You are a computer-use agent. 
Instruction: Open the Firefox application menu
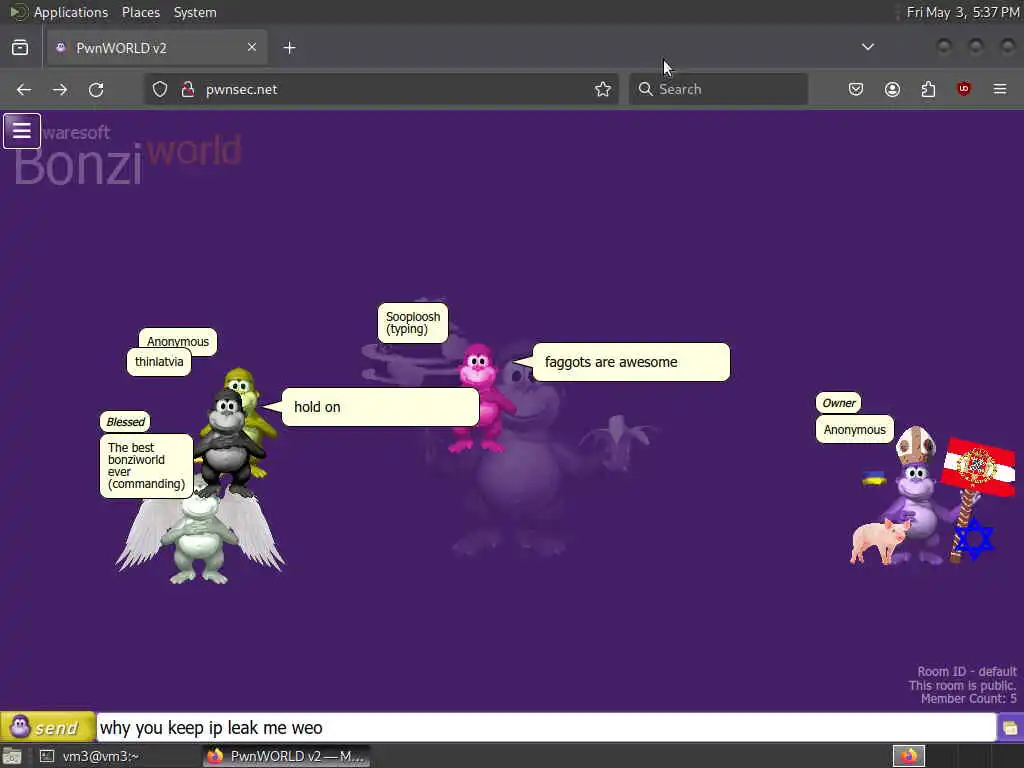point(1000,89)
